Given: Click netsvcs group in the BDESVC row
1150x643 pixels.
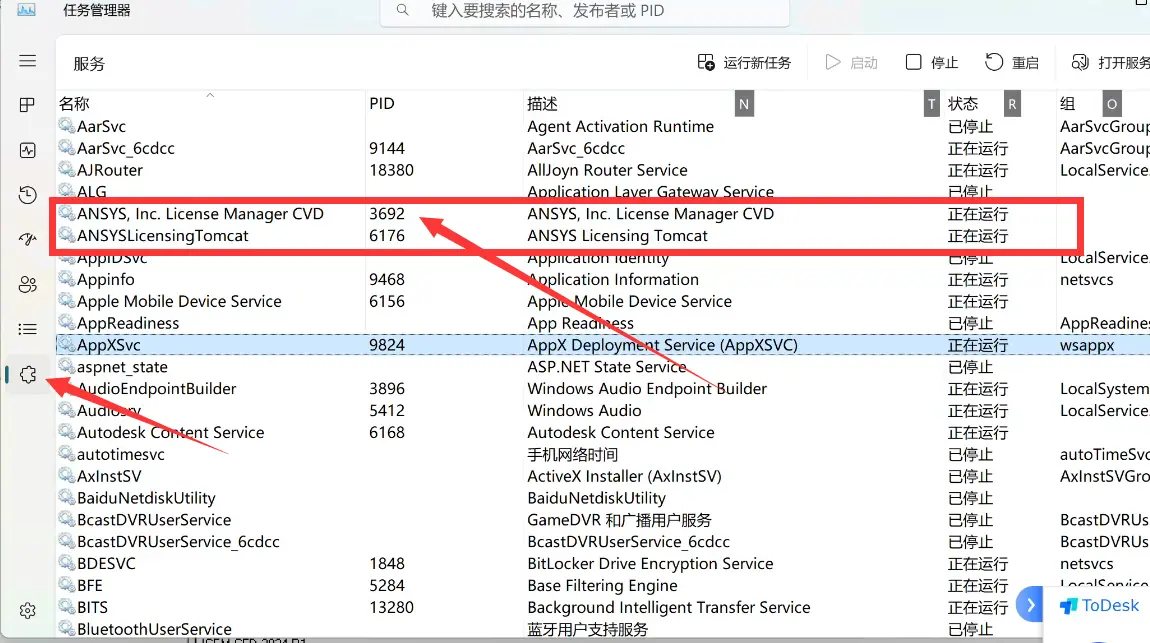Looking at the screenshot, I should (x=1086, y=563).
